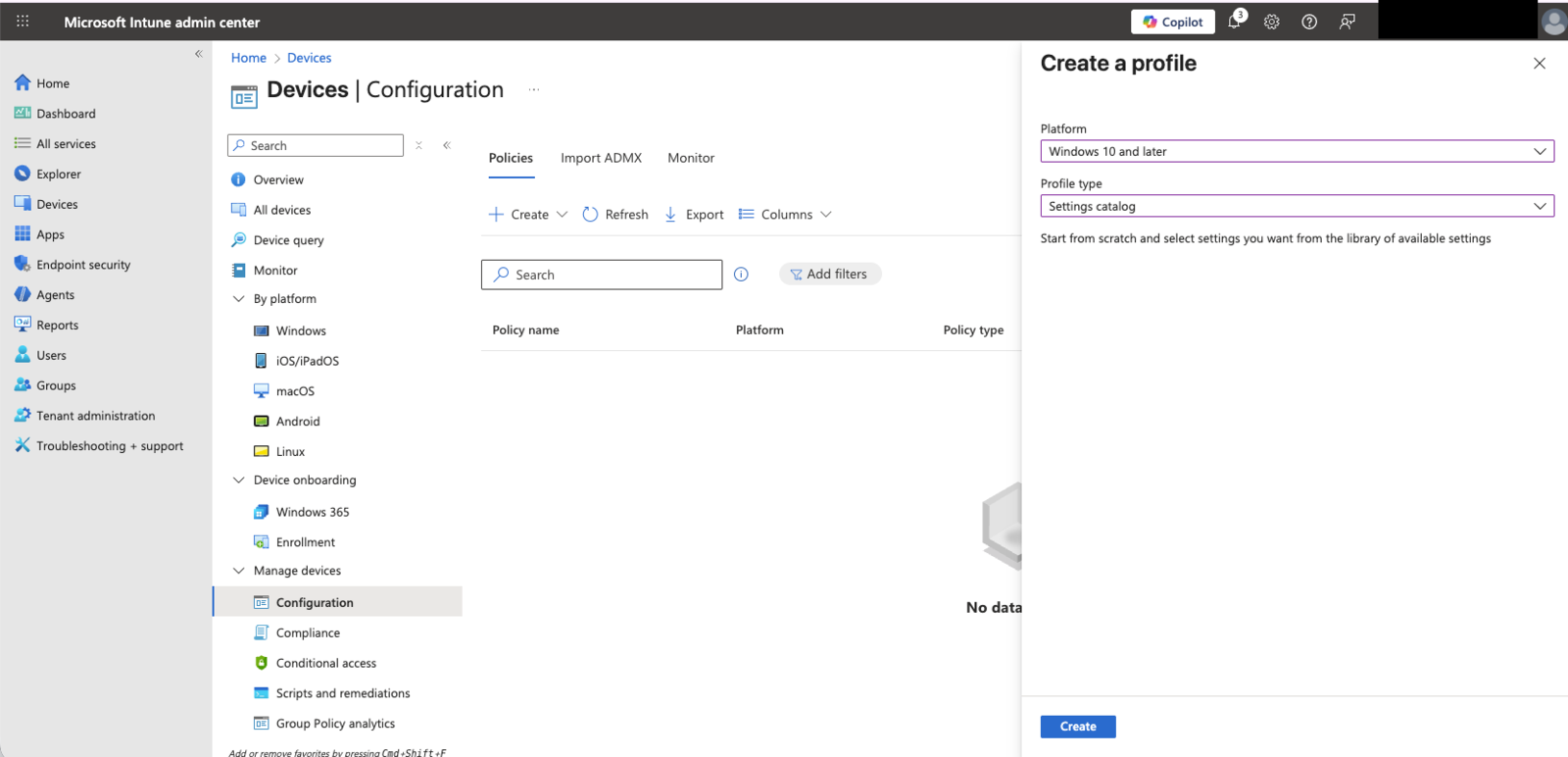The height and width of the screenshot is (757, 1568).
Task: Open Group Policy analytics
Action: point(337,724)
